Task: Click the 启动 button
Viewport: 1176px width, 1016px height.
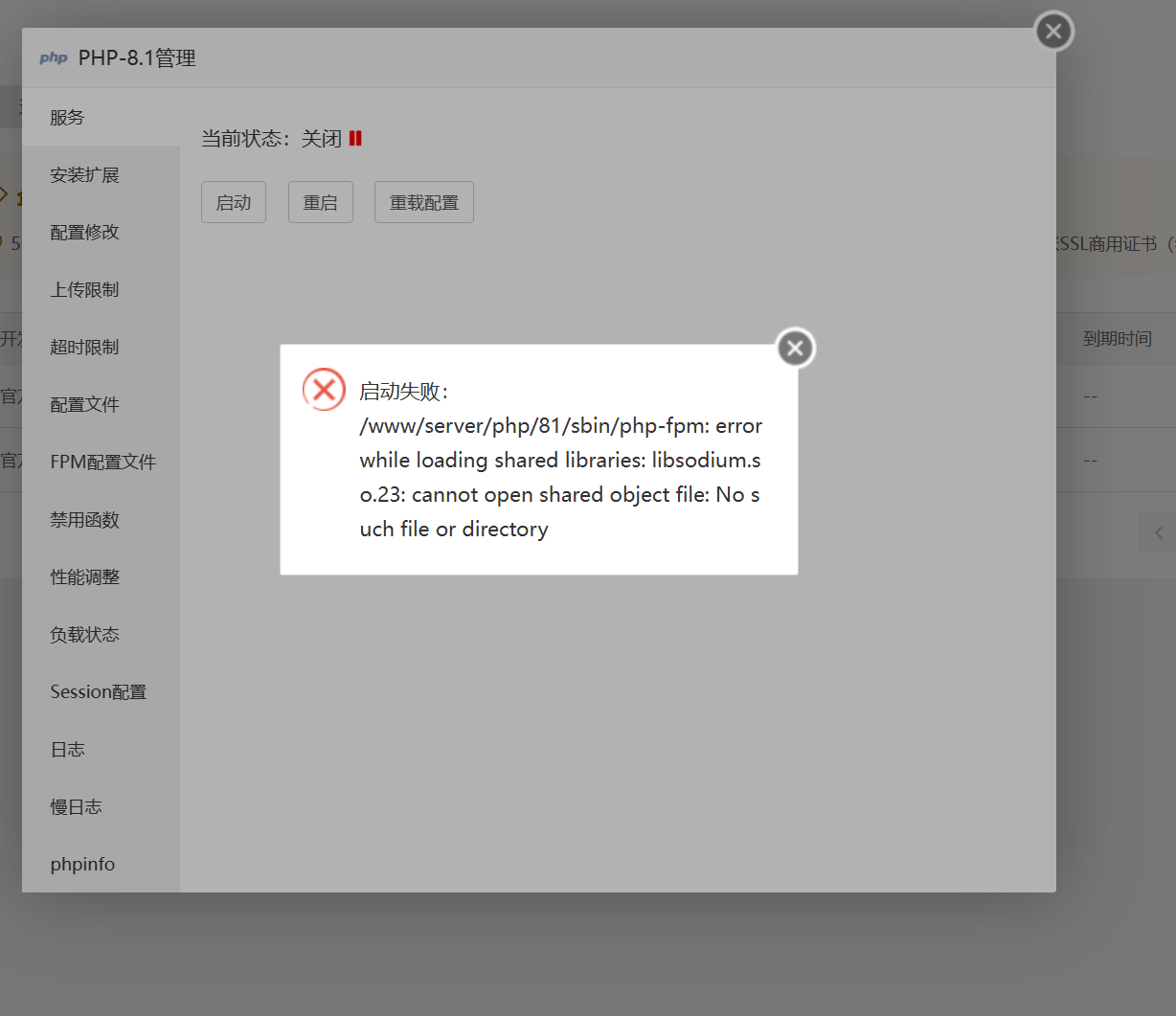Action: [x=234, y=202]
